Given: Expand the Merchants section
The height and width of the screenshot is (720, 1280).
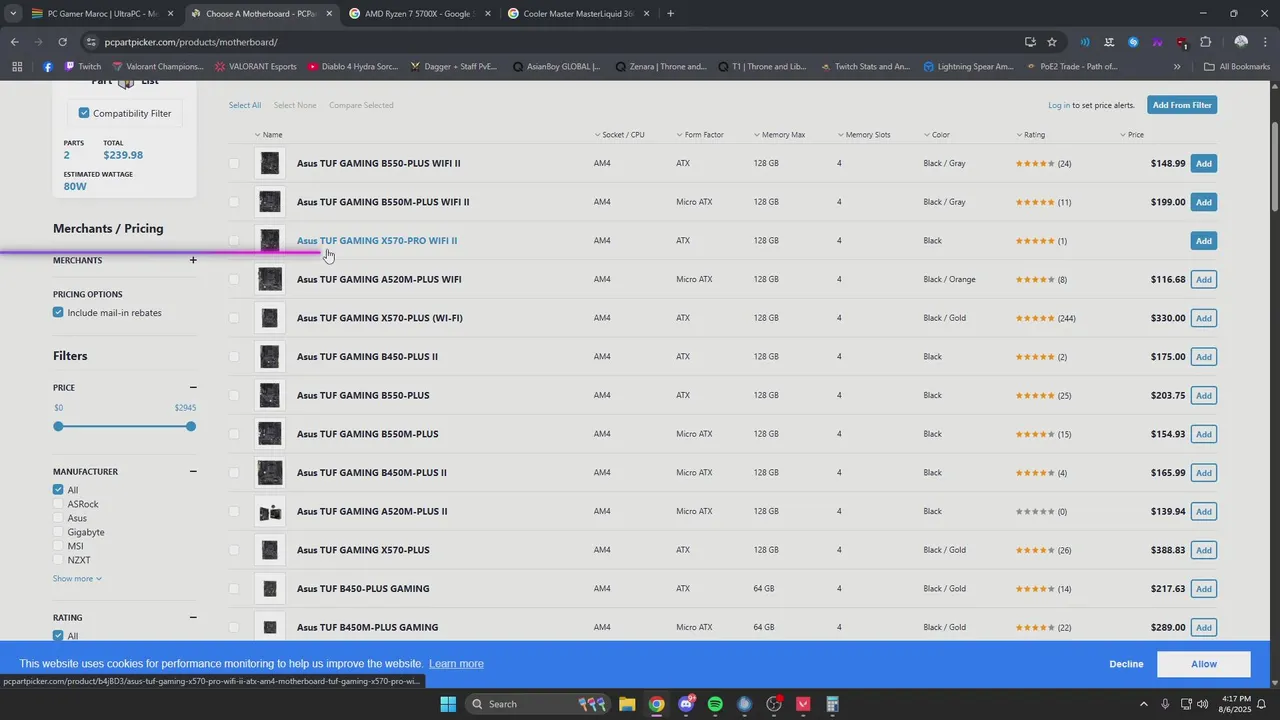Looking at the screenshot, I should (193, 260).
